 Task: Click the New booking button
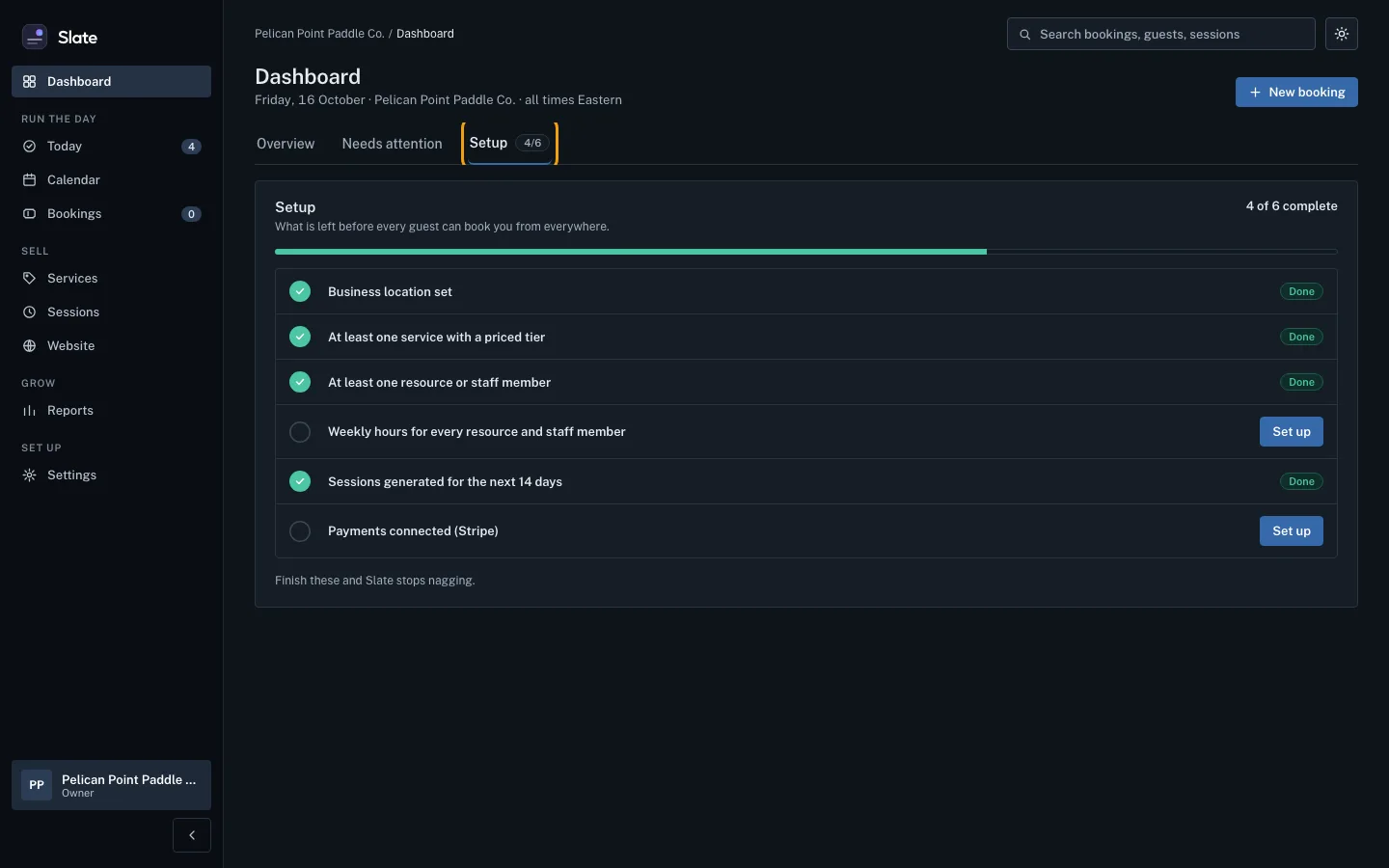pyautogui.click(x=1296, y=93)
